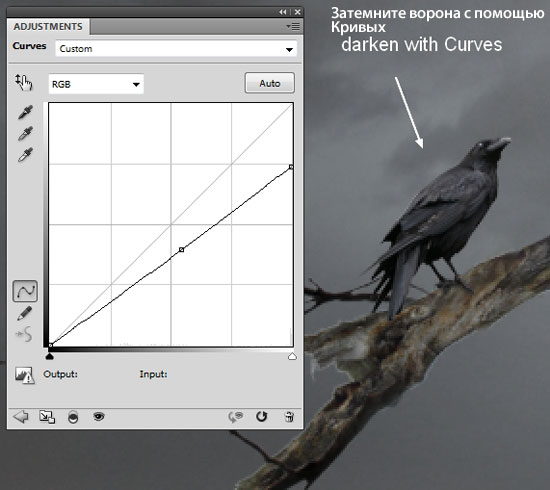Select the edit points curve tool
Screen dimensions: 550x490
[x=25, y=291]
